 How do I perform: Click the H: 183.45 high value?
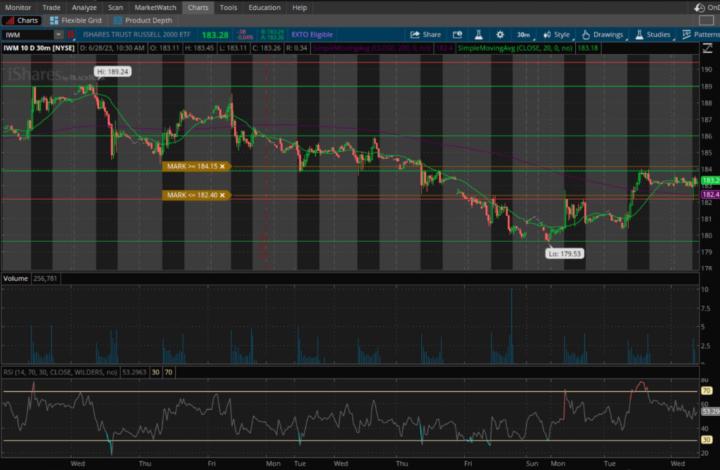click(x=199, y=48)
